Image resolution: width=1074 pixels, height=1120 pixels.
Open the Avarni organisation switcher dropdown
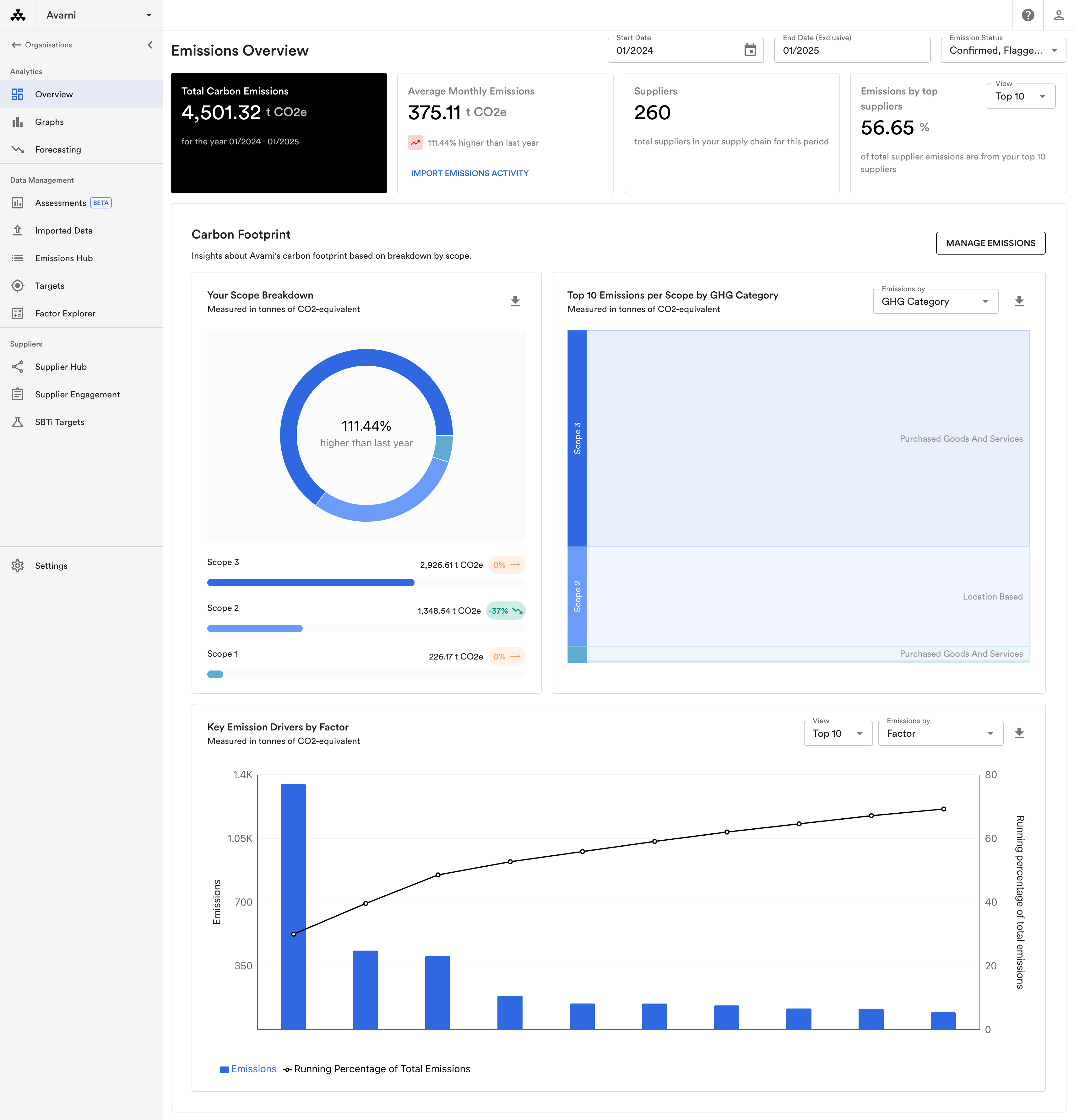(x=100, y=15)
